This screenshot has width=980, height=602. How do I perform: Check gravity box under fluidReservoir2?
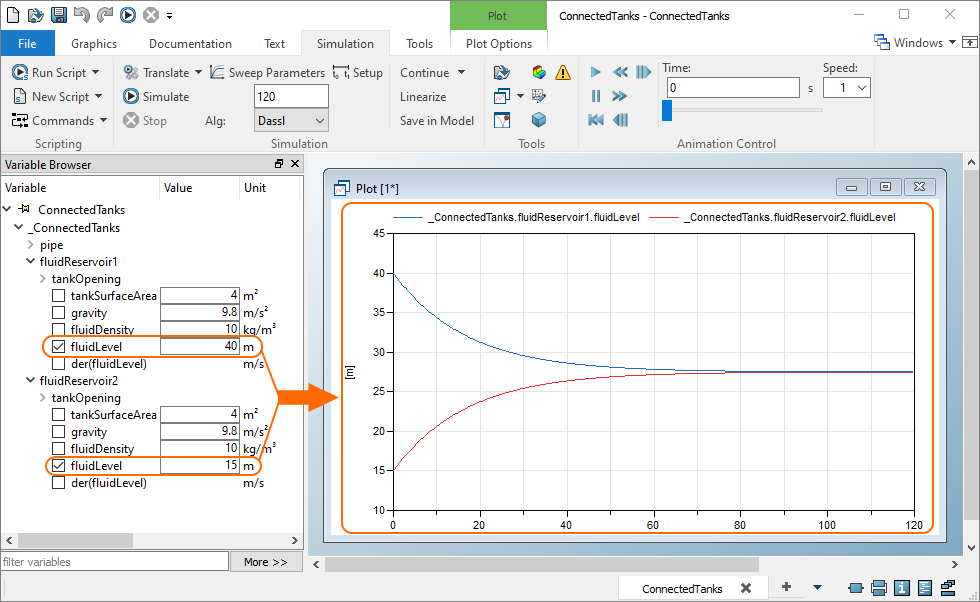(59, 432)
